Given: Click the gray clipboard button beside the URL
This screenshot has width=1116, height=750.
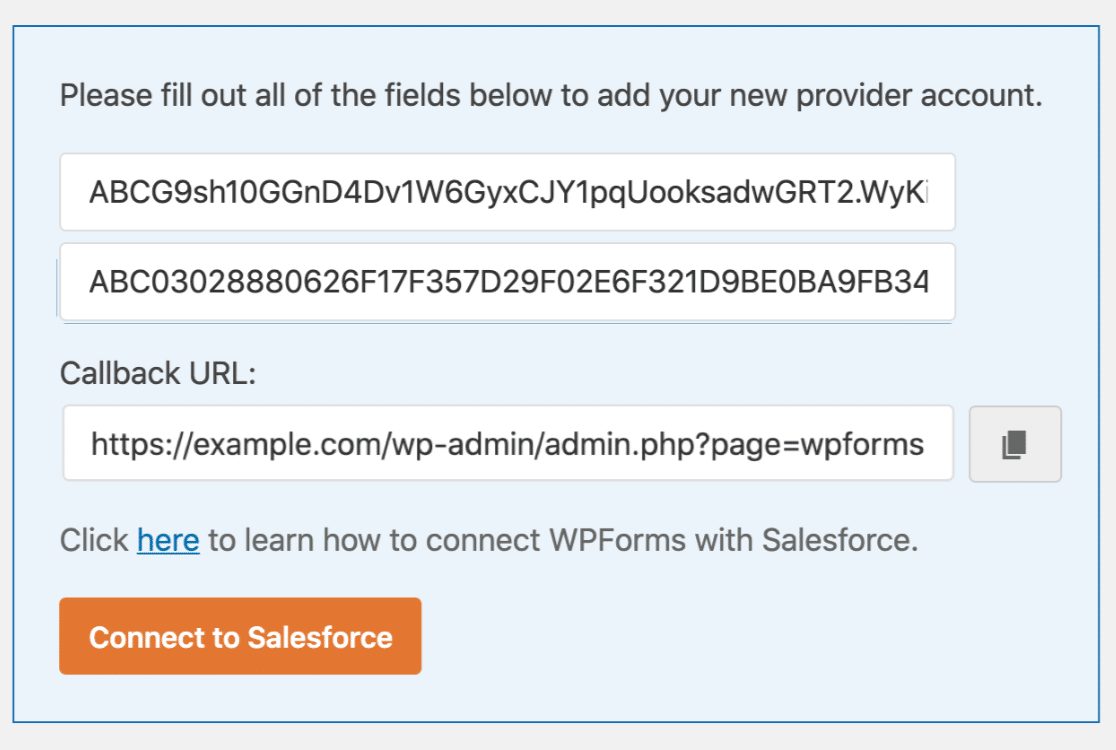Looking at the screenshot, I should (1015, 444).
